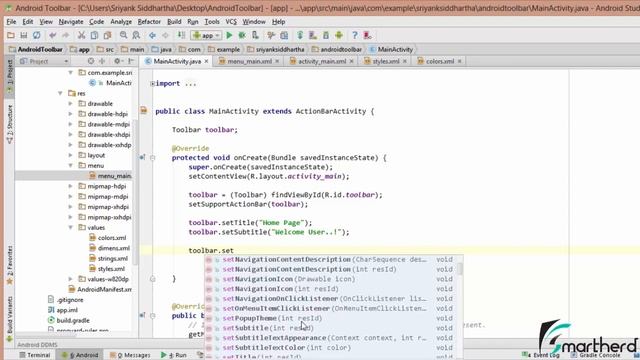The height and width of the screenshot is (360, 640).
Task: Expand the drawable folder
Action: click(x=71, y=104)
